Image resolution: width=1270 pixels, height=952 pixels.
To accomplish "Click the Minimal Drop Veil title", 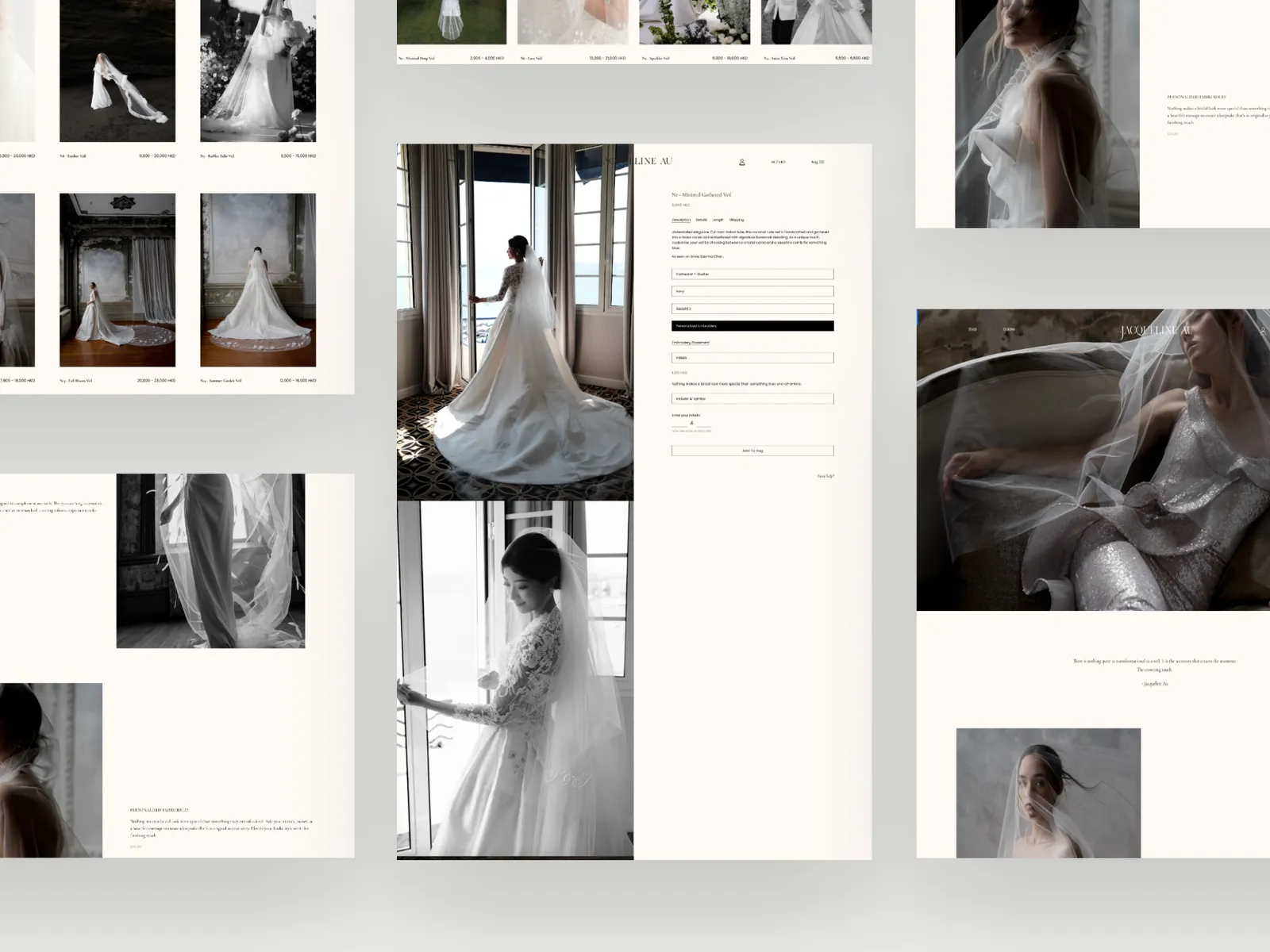I will (417, 58).
